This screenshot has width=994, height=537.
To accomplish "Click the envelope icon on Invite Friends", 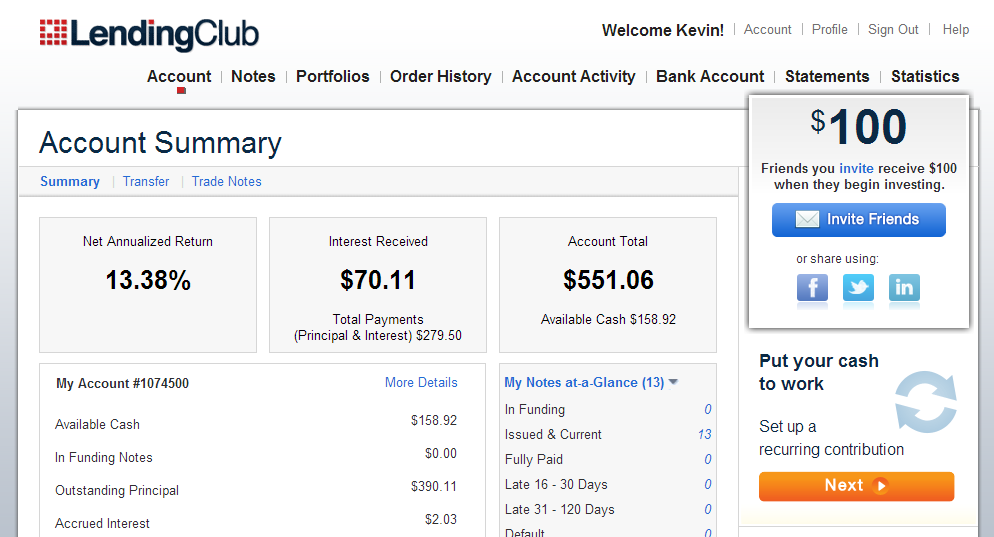I will 807,219.
